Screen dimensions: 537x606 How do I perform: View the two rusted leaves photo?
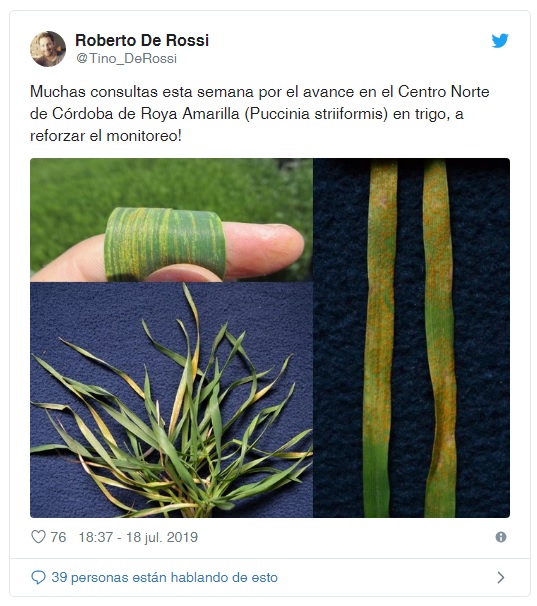(411, 338)
